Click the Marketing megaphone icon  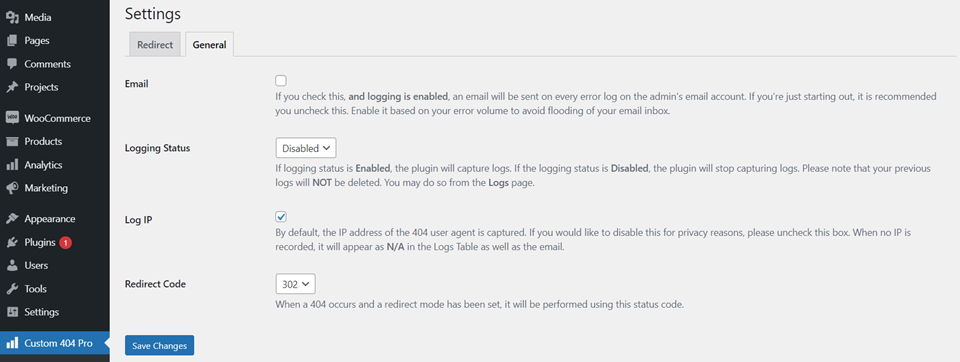pyautogui.click(x=12, y=188)
